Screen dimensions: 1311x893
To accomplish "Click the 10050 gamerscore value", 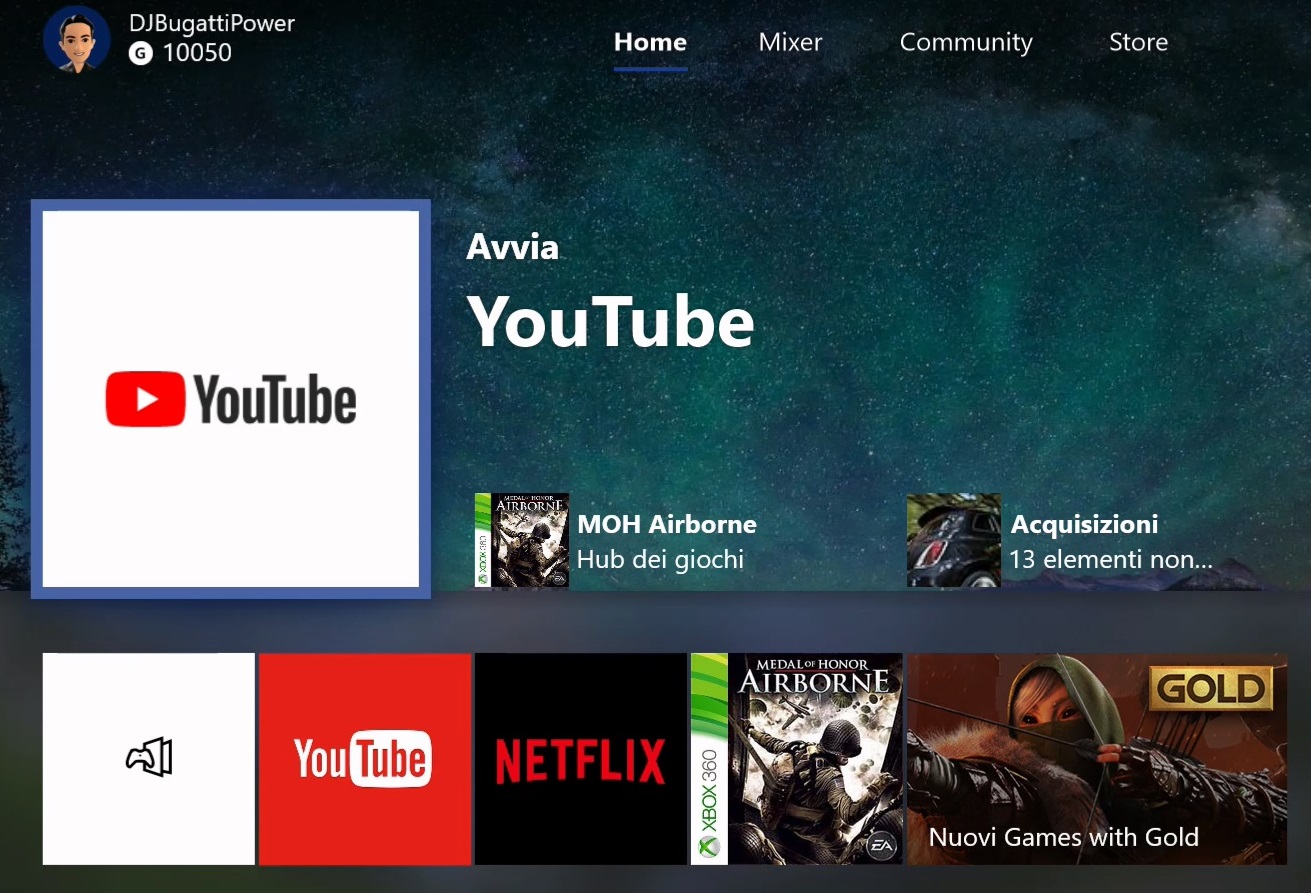I will pyautogui.click(x=197, y=53).
